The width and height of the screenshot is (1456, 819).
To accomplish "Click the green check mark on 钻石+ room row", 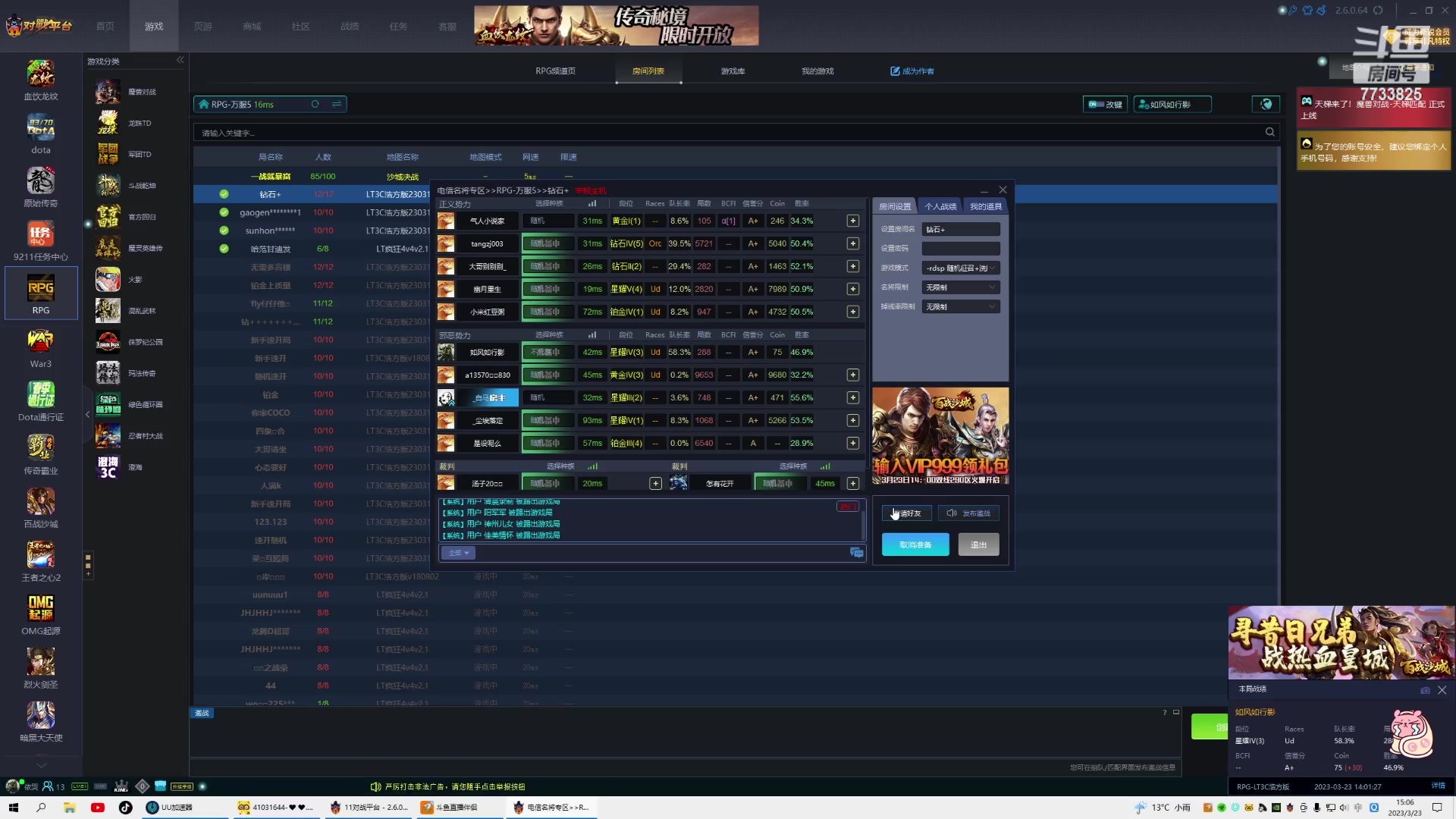I will (224, 194).
